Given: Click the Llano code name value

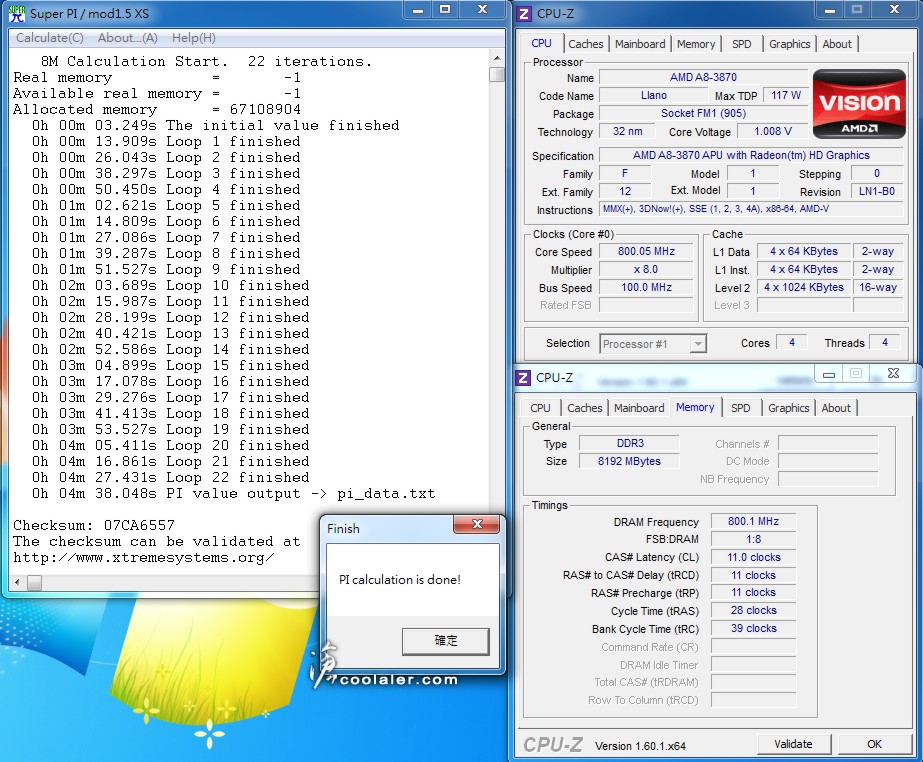Looking at the screenshot, I should pyautogui.click(x=653, y=95).
